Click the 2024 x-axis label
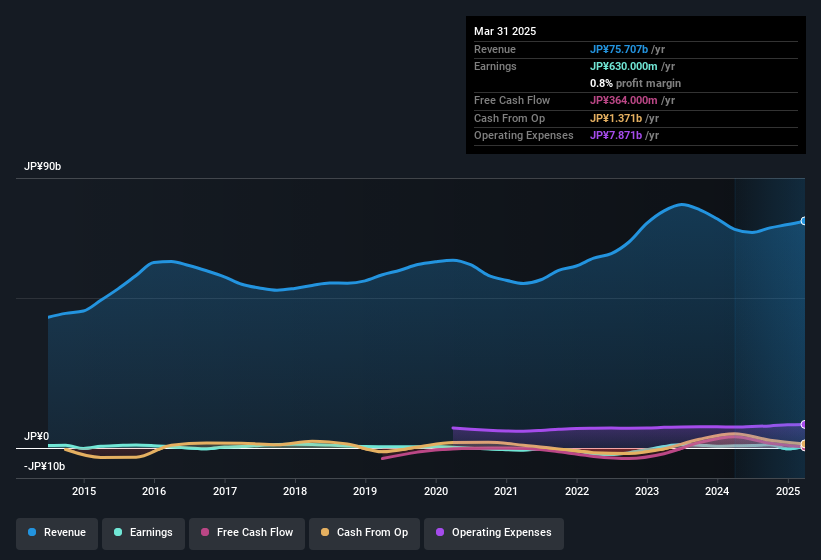The height and width of the screenshot is (560, 821). [x=717, y=491]
